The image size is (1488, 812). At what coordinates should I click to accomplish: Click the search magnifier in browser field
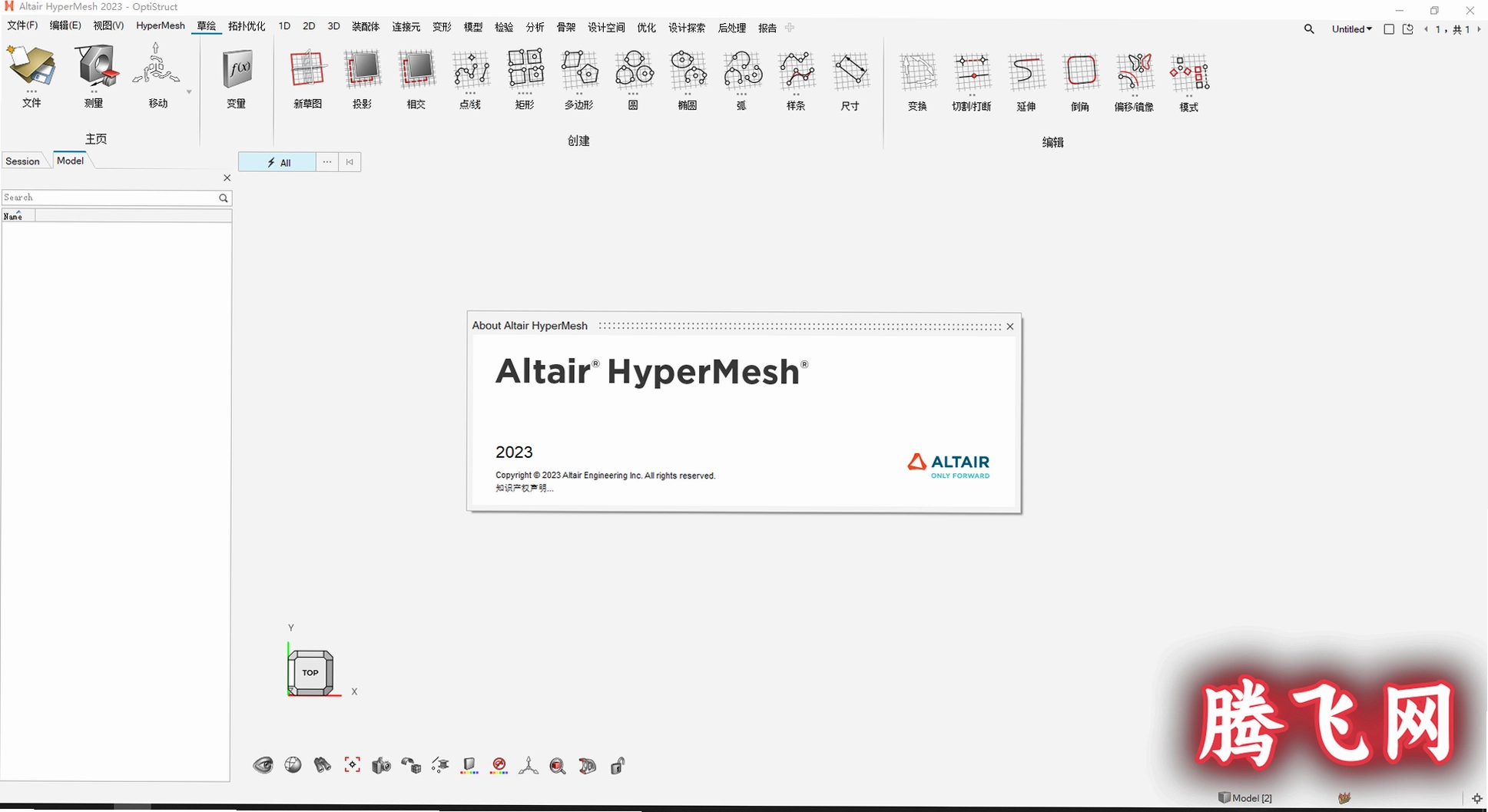[224, 198]
